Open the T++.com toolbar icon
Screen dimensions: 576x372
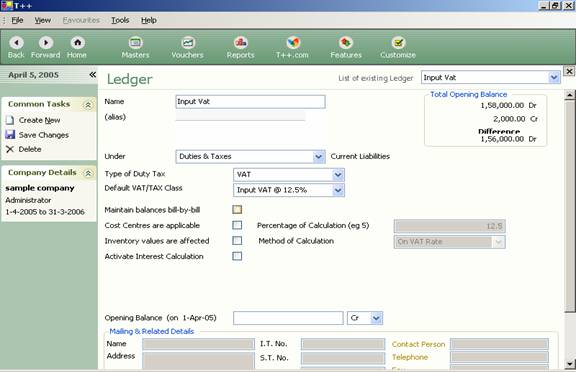tap(293, 43)
